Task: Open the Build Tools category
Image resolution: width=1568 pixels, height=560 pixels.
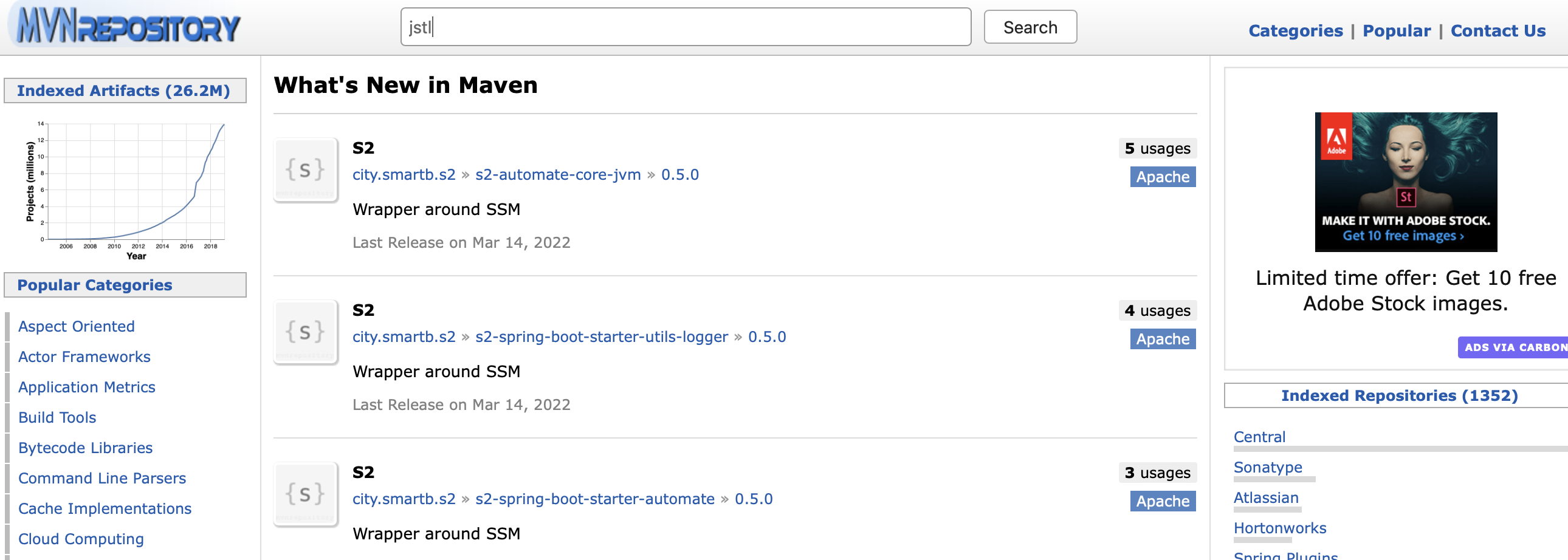Action: pyautogui.click(x=57, y=418)
